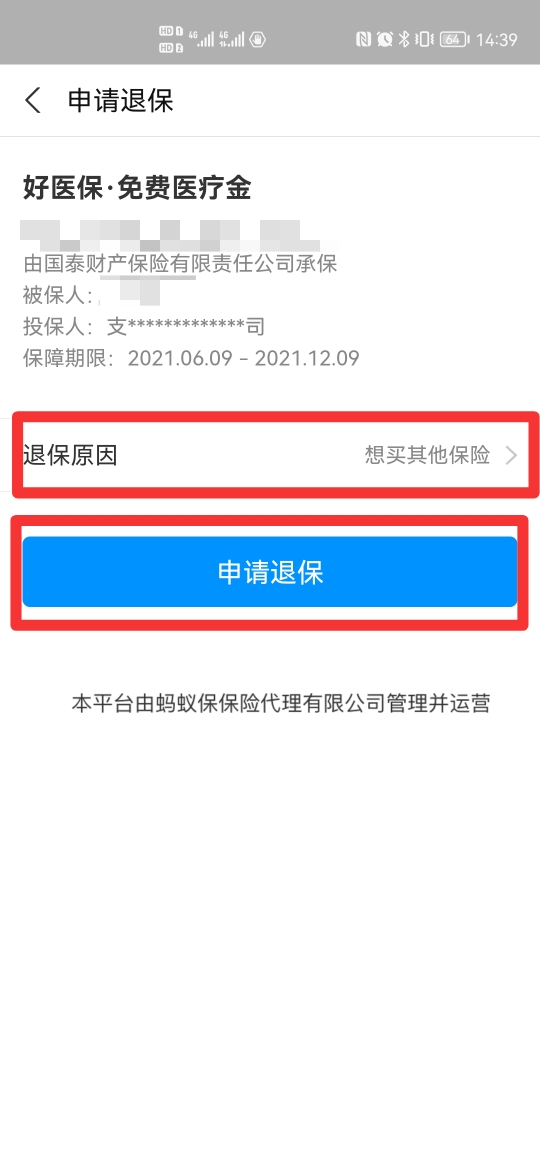Tap the 好医保·免费医疗金 product heading
The image size is (540, 1170).
[137, 190]
